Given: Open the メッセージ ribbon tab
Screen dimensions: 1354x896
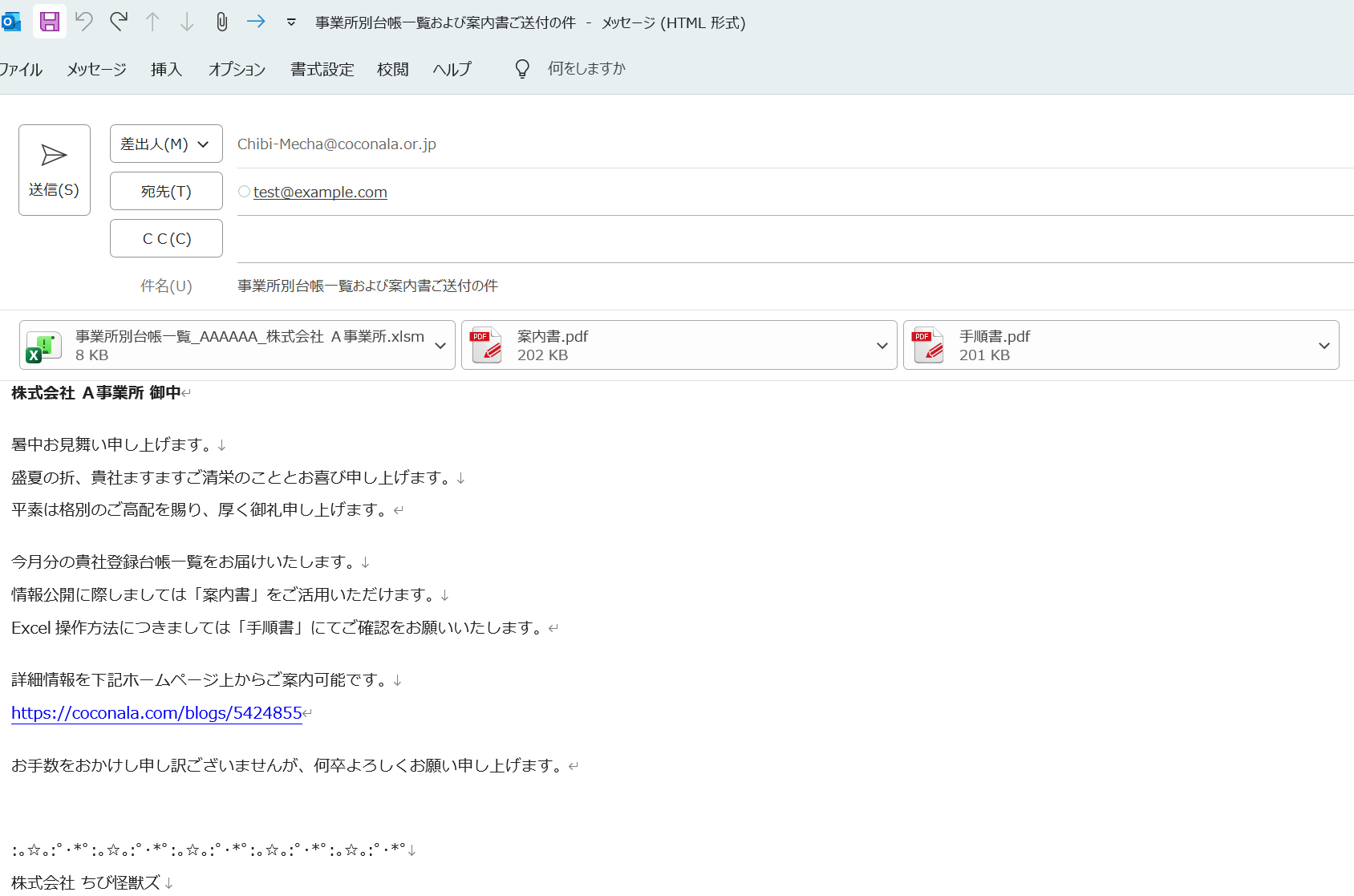Looking at the screenshot, I should (x=96, y=70).
